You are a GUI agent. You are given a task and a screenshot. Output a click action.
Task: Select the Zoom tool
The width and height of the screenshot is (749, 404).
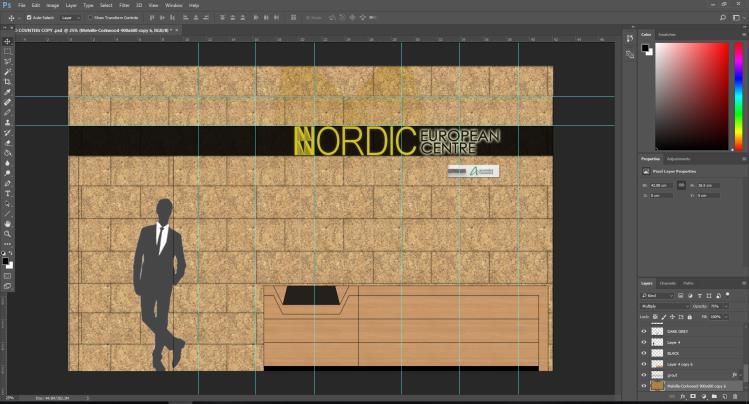click(7, 234)
